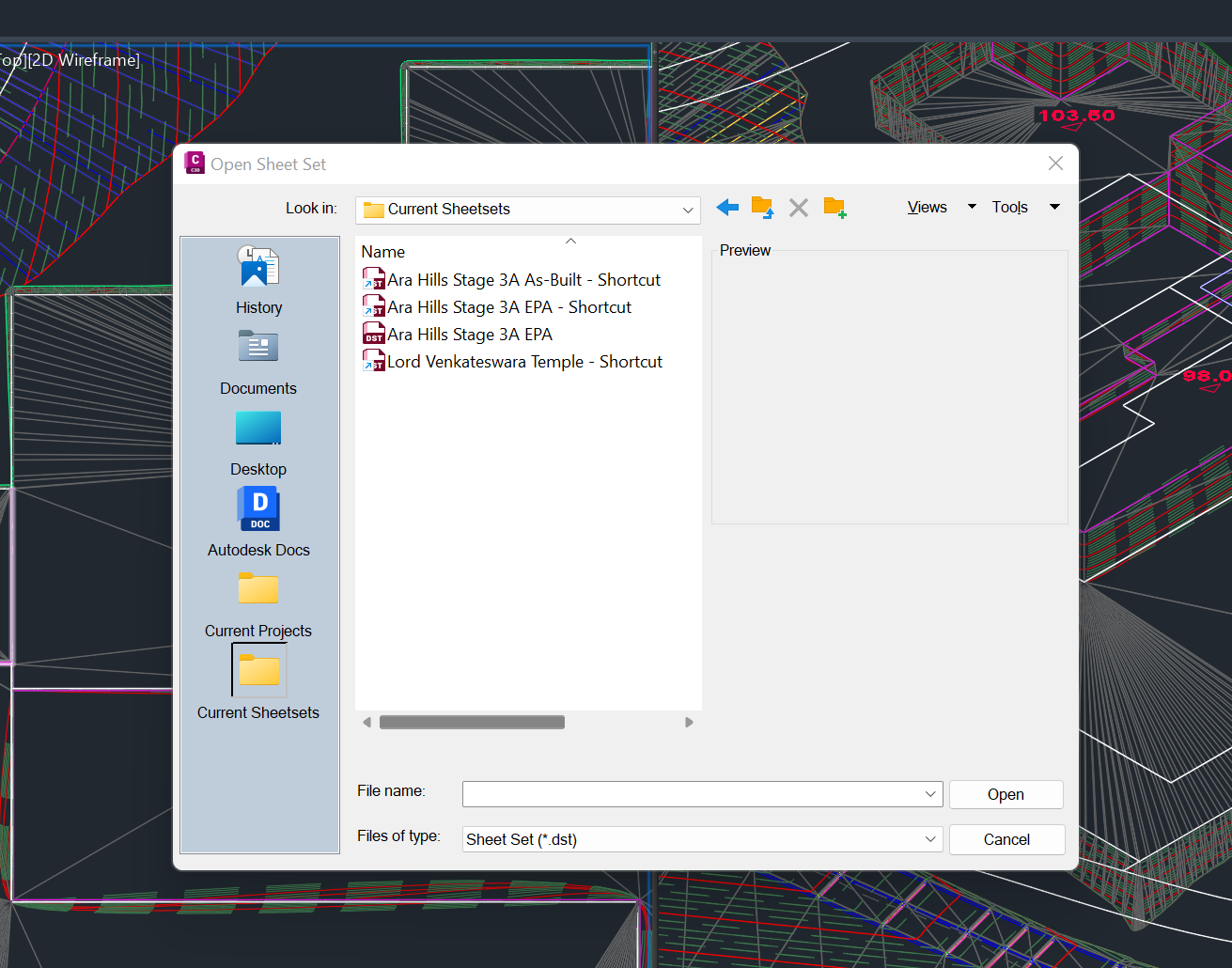This screenshot has height=968, width=1232.
Task: Click the Name column sort indicator
Action: coord(570,241)
